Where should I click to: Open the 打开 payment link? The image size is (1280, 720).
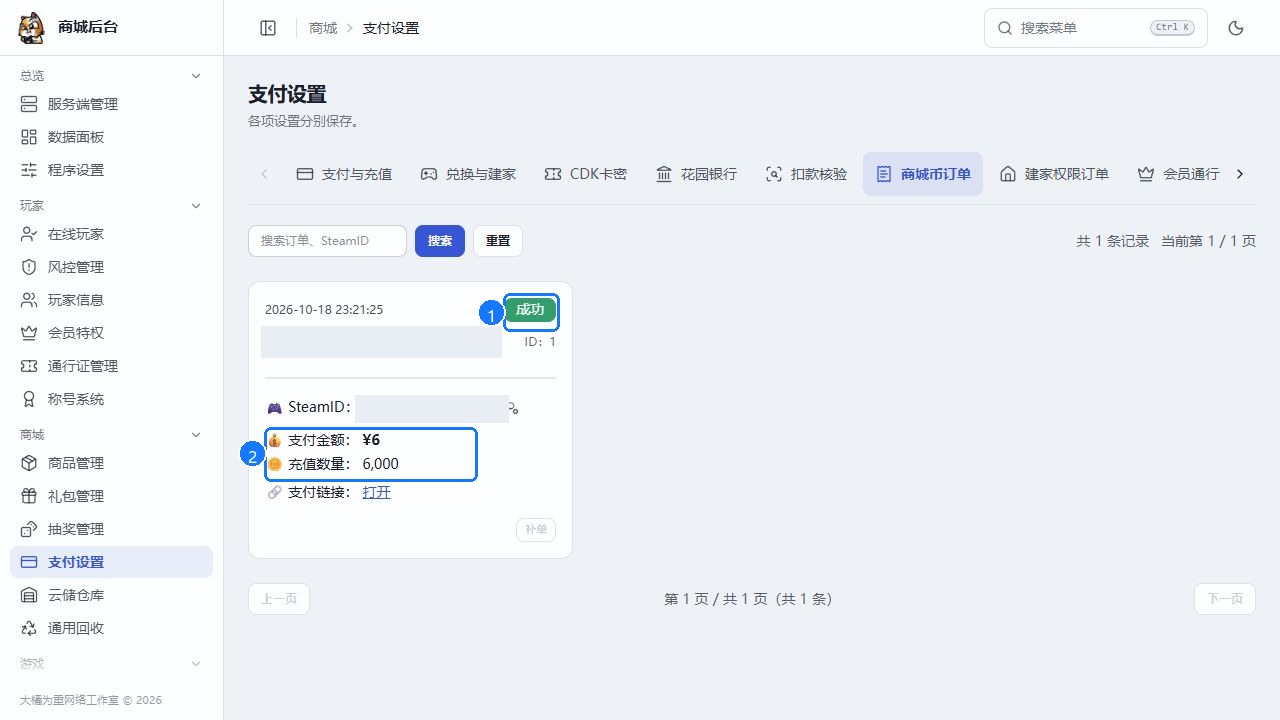tap(376, 492)
